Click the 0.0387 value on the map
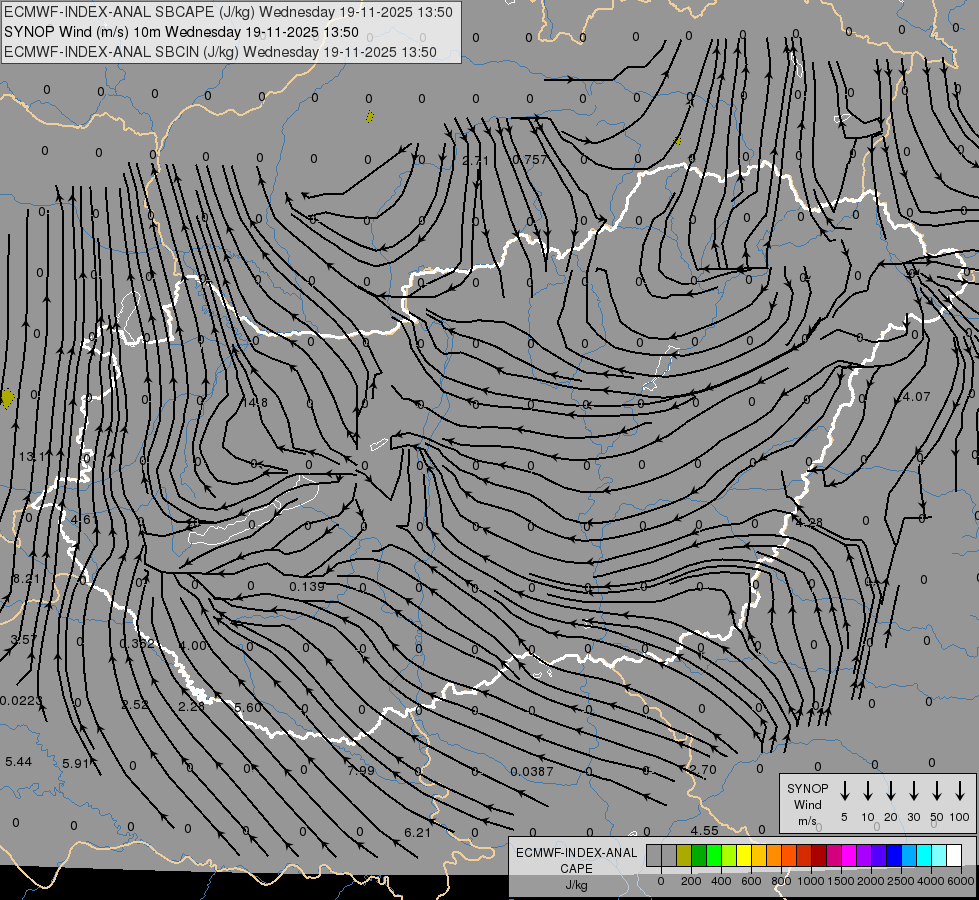This screenshot has width=979, height=900. [x=532, y=772]
